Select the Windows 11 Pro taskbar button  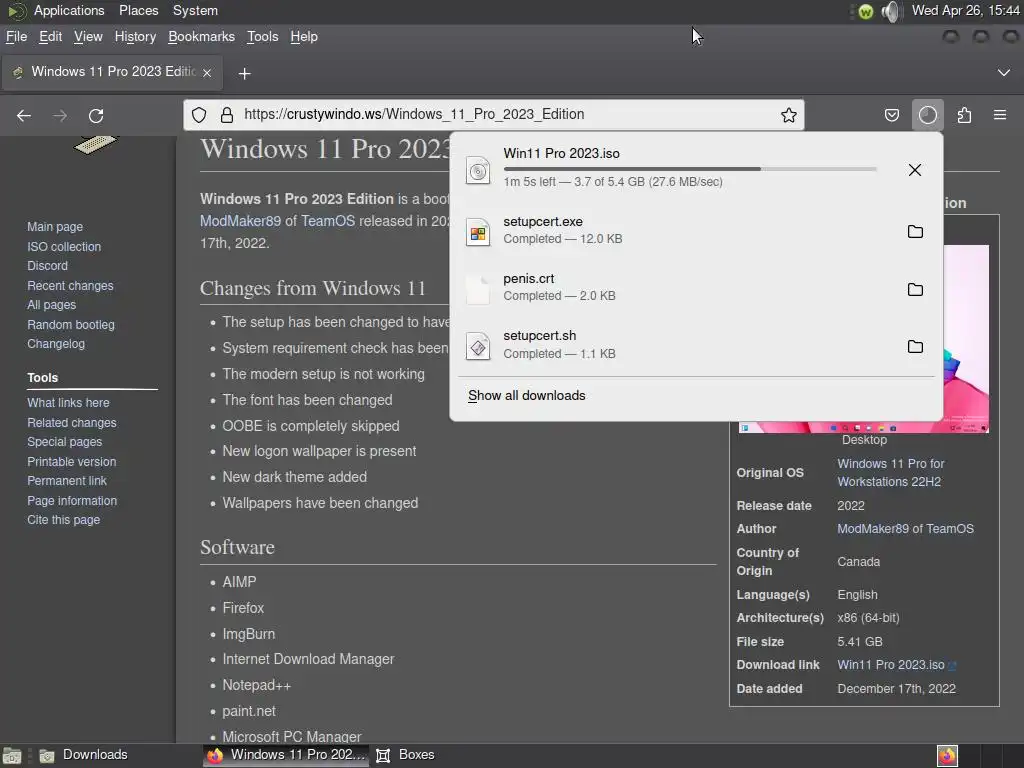coord(286,756)
